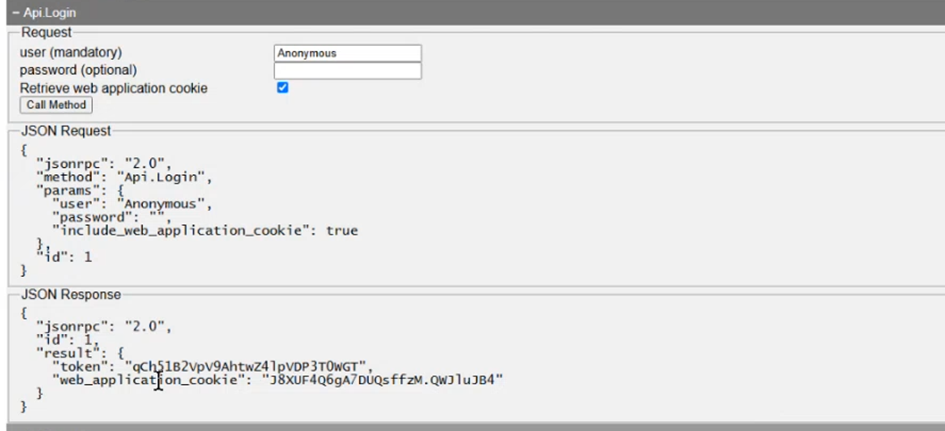Screen dimensions: 945x431
Task: Focus the password (optional) input field
Action: tap(347, 71)
